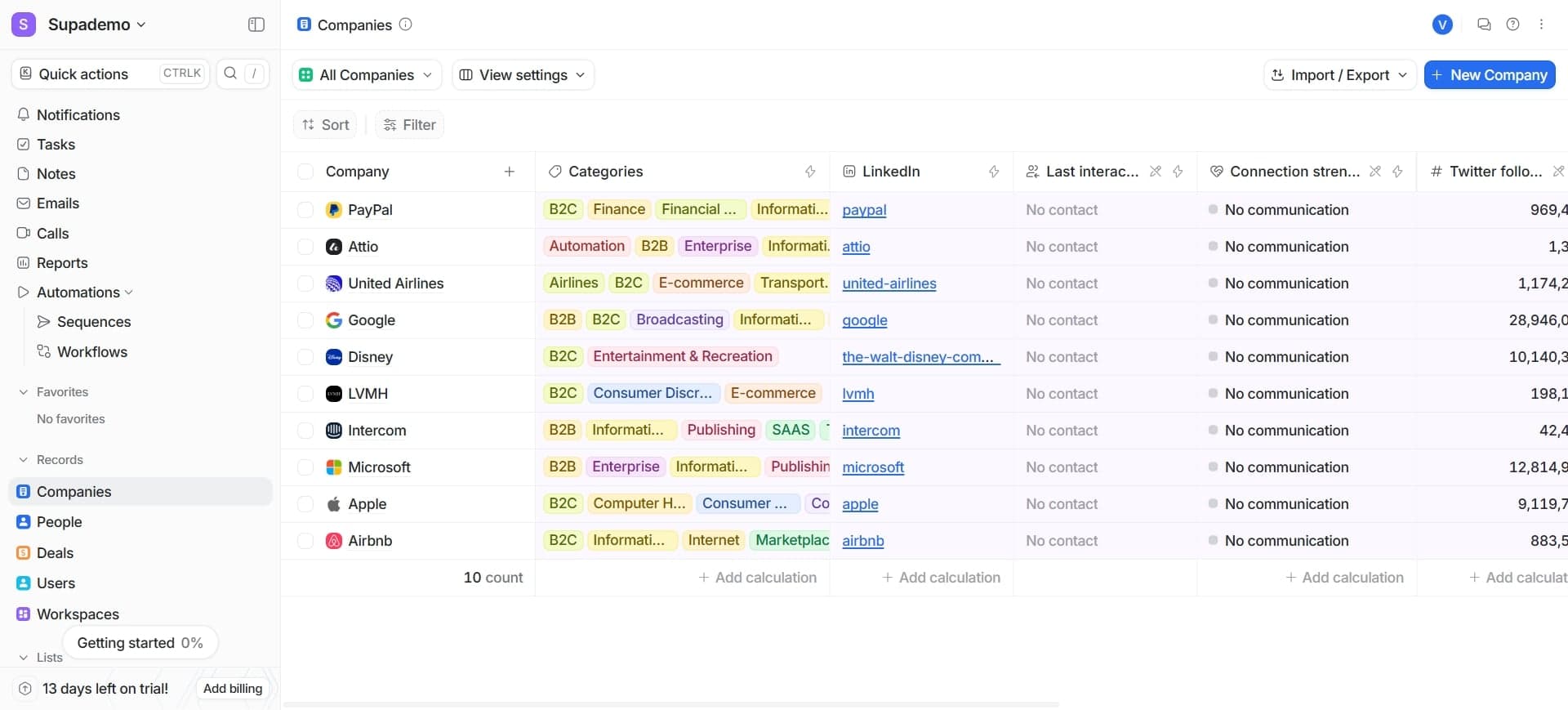Click the Disney company logo
Image resolution: width=1568 pixels, height=710 pixels.
pyautogui.click(x=333, y=357)
